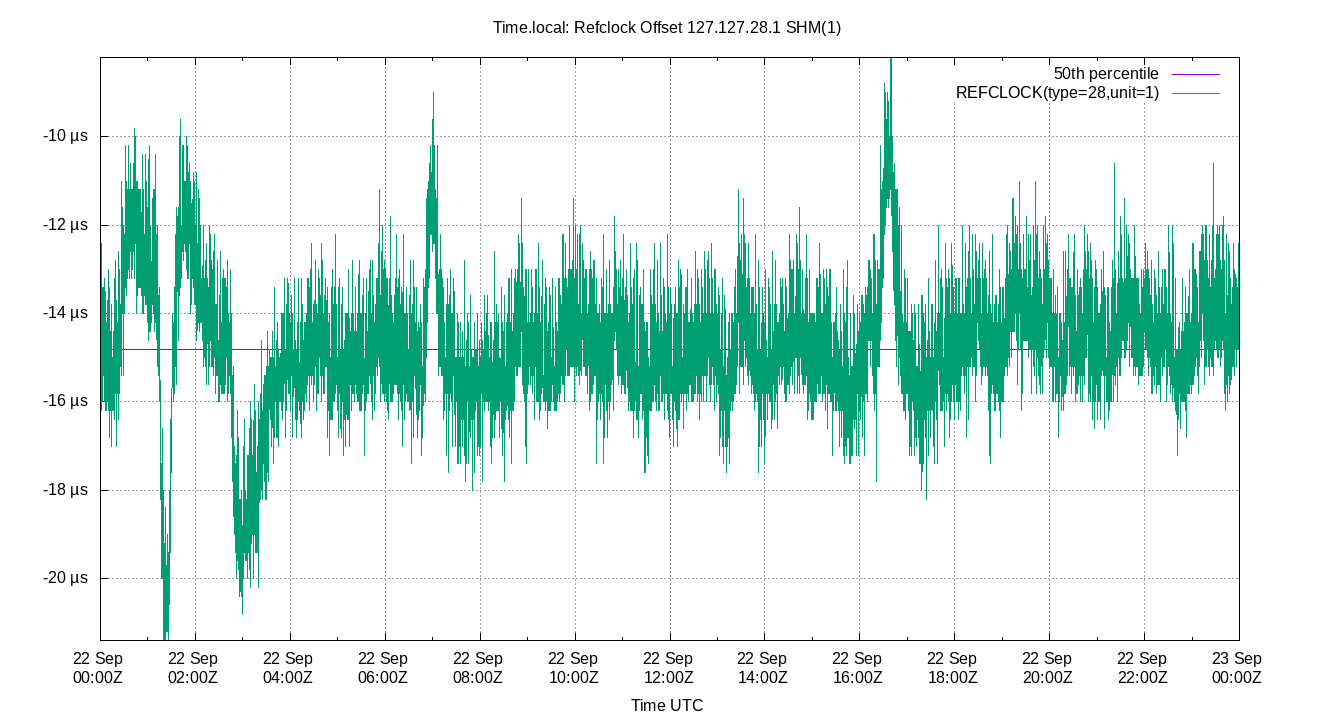Viewport: 1340px width, 720px height.
Task: Click the 22 Sep 22:00Z x-axis label
Action: click(1143, 668)
